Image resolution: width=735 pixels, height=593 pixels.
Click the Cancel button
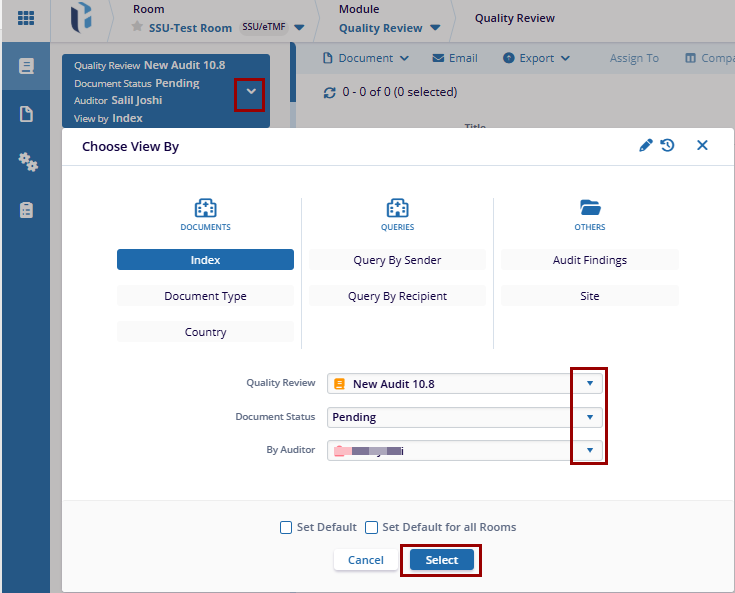click(365, 560)
